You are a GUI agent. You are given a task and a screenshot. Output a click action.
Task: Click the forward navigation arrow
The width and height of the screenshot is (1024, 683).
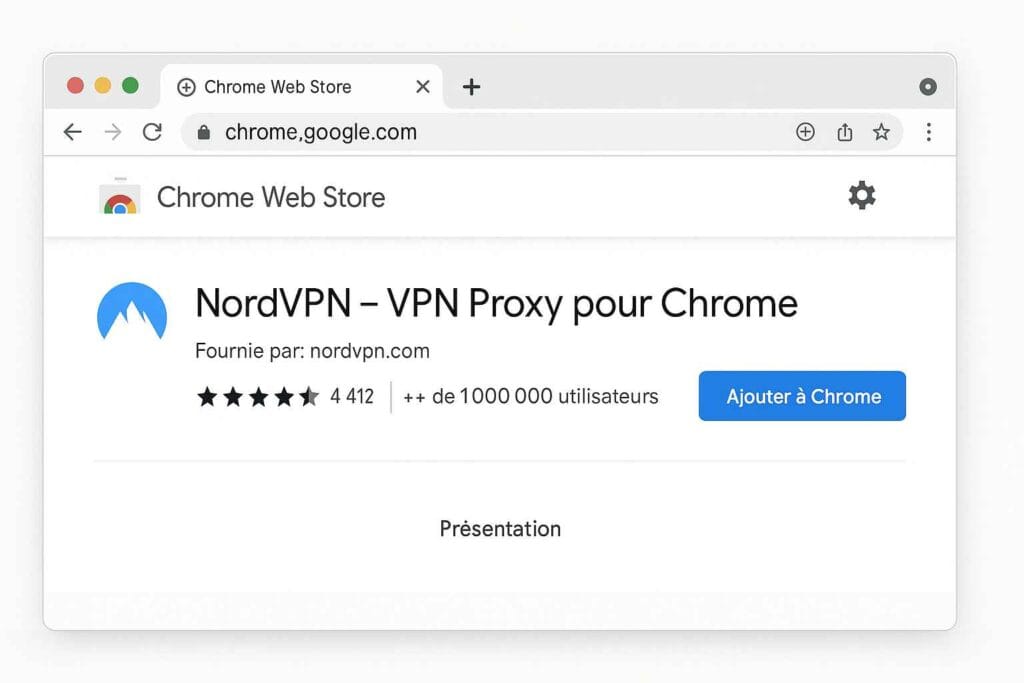click(113, 132)
